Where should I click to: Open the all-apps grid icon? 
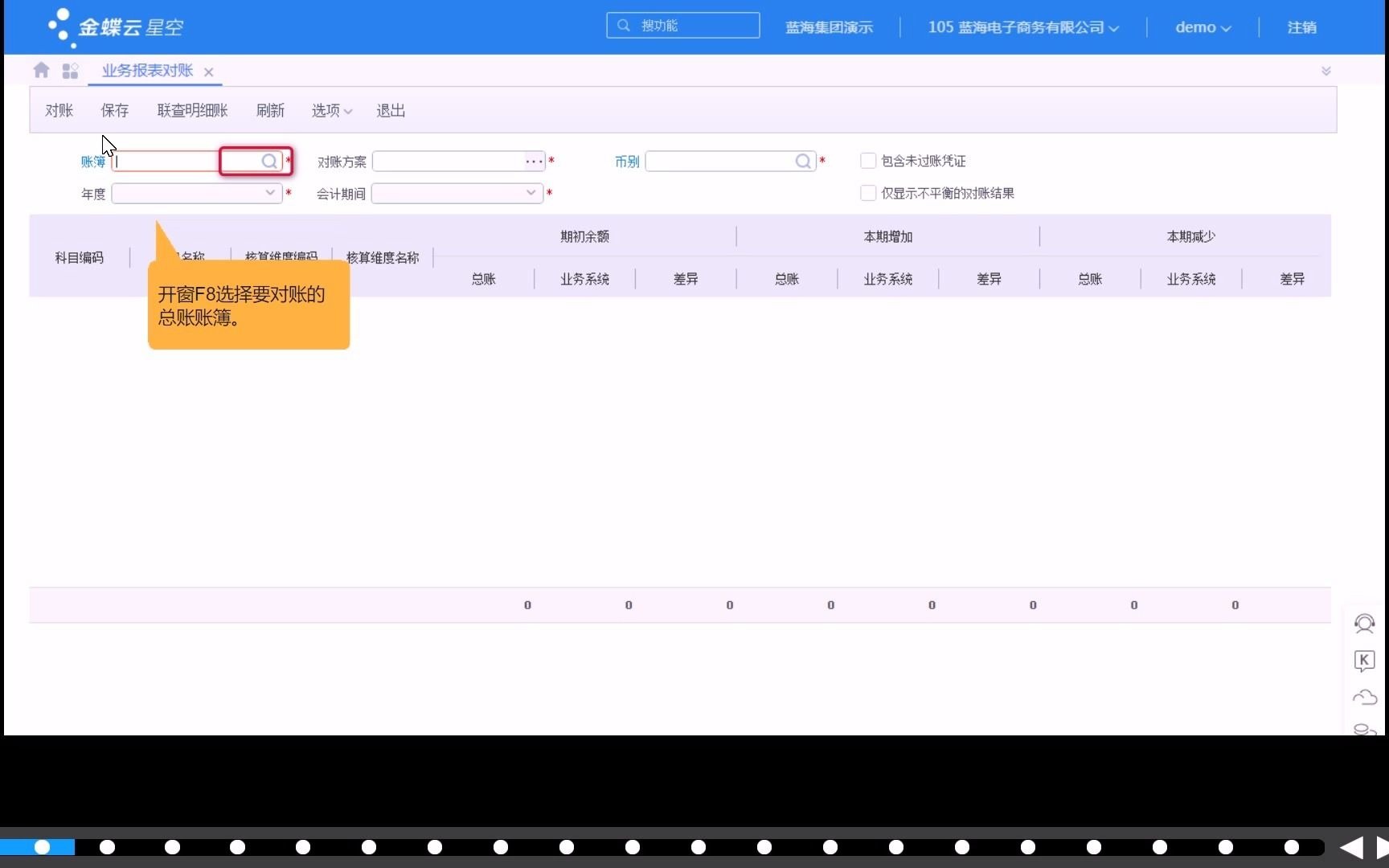[x=70, y=71]
